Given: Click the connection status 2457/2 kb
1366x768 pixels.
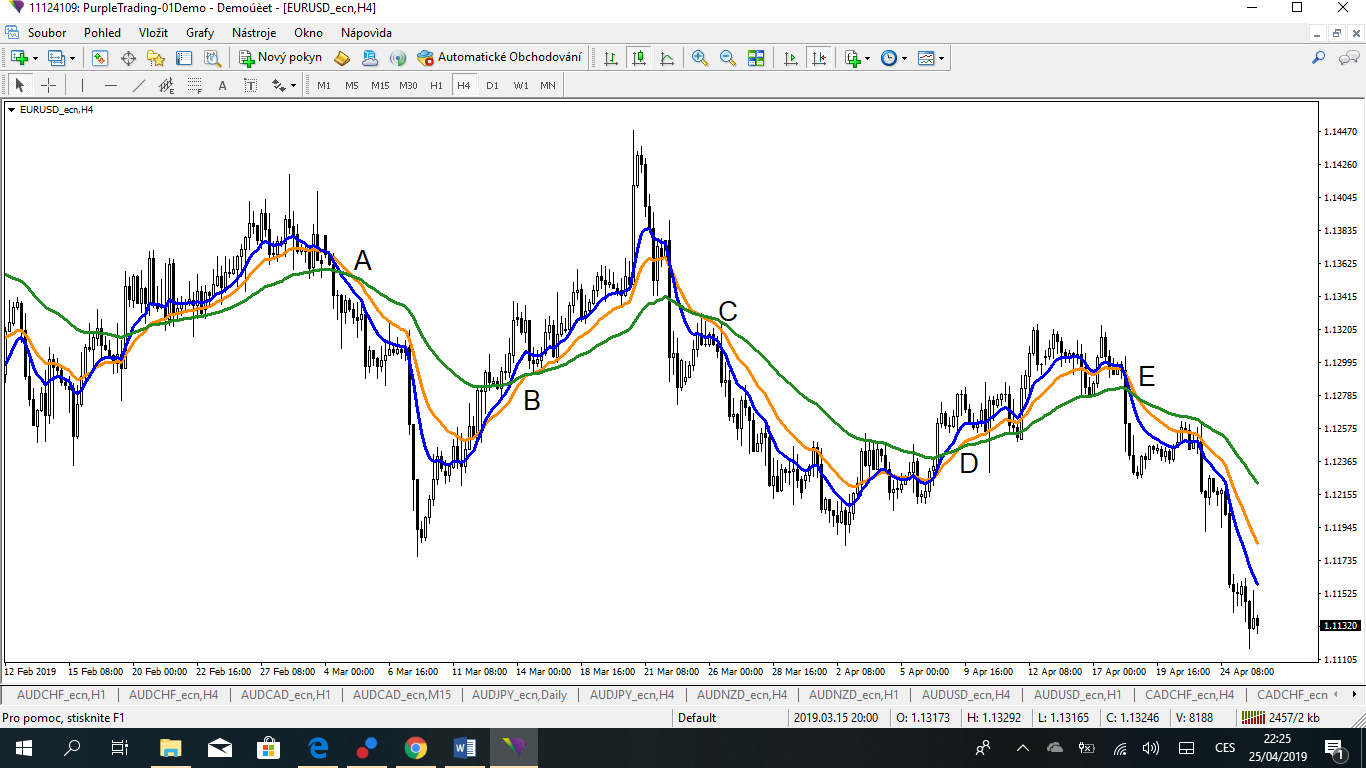Looking at the screenshot, I should pyautogui.click(x=1281, y=717).
